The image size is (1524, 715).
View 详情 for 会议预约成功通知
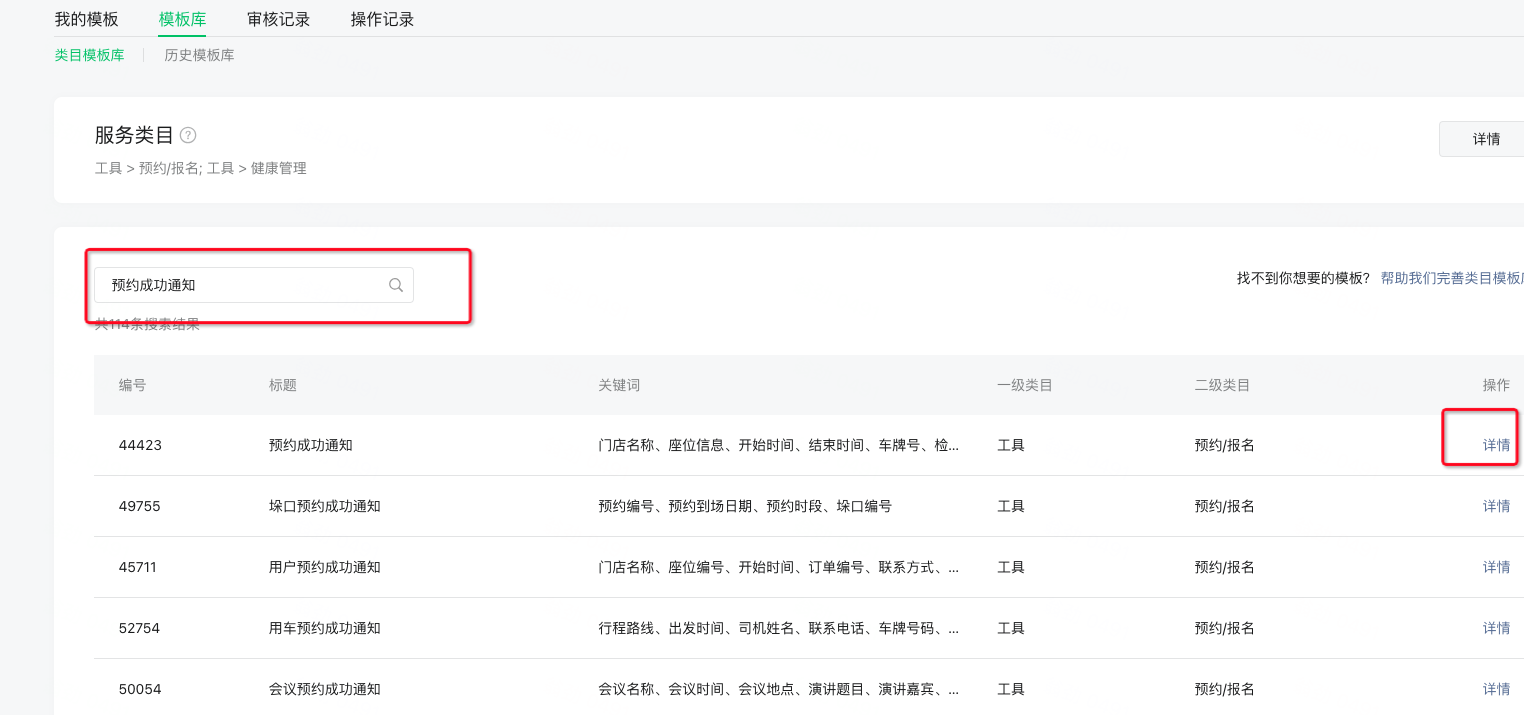[1496, 689]
